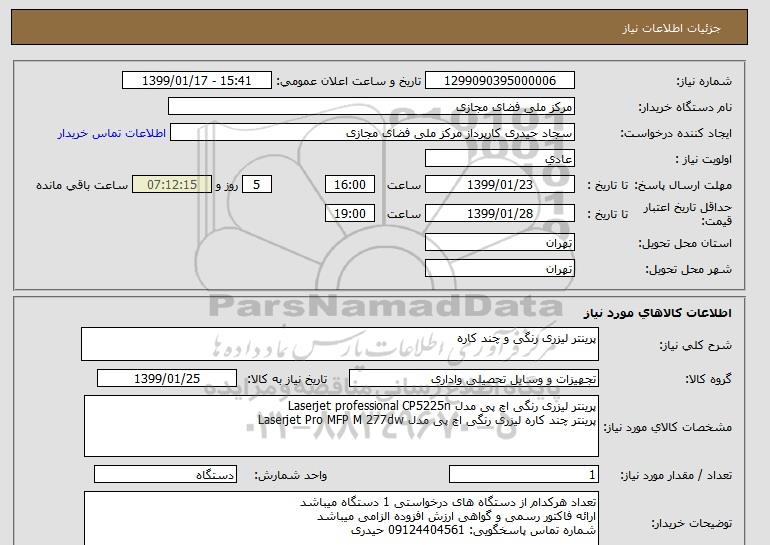770x545 pixels.
Task: Click the public announcement date field 1399/01/17 - 15:41
Action: click(x=196, y=81)
